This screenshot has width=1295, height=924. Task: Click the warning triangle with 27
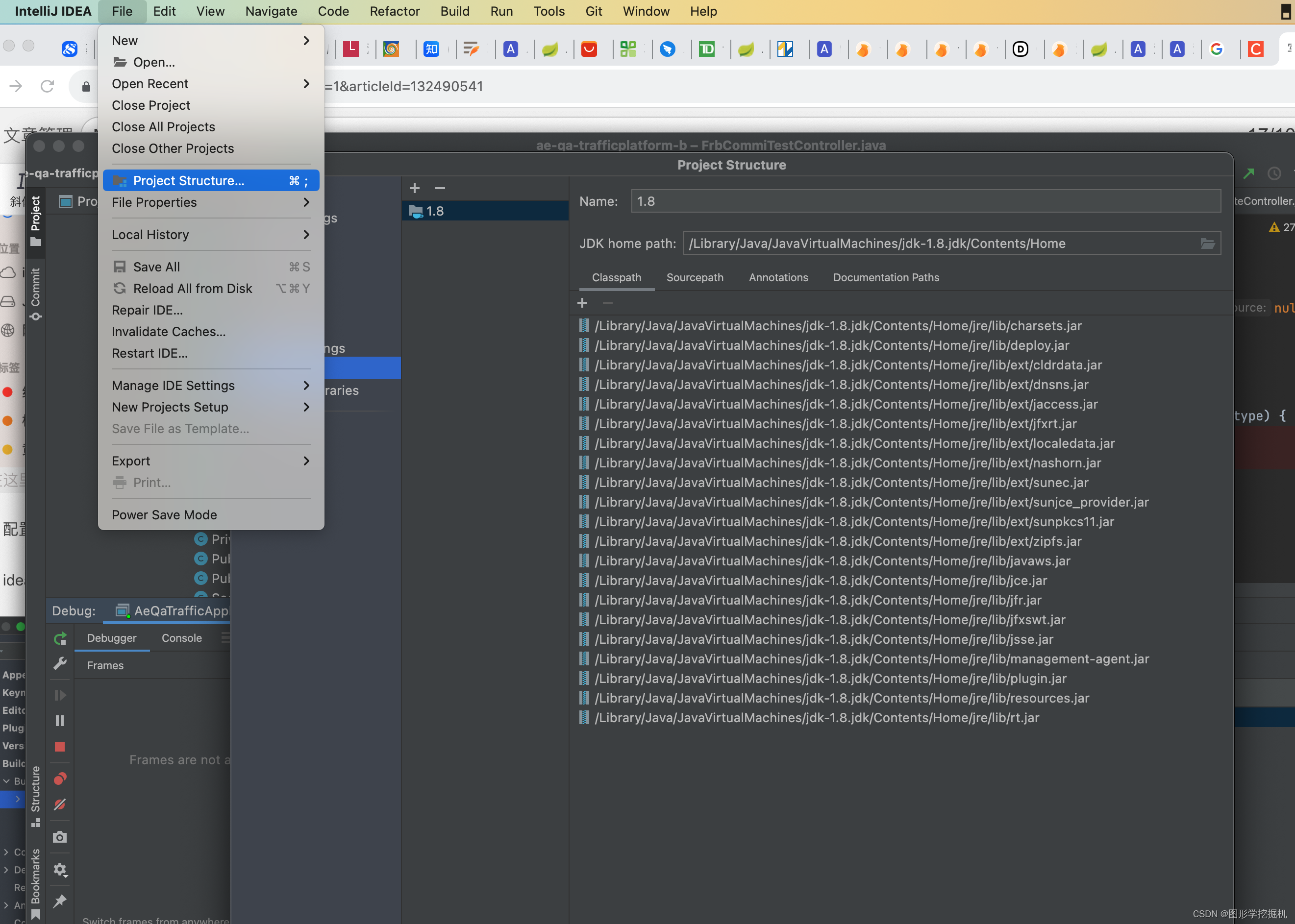pos(1281,228)
